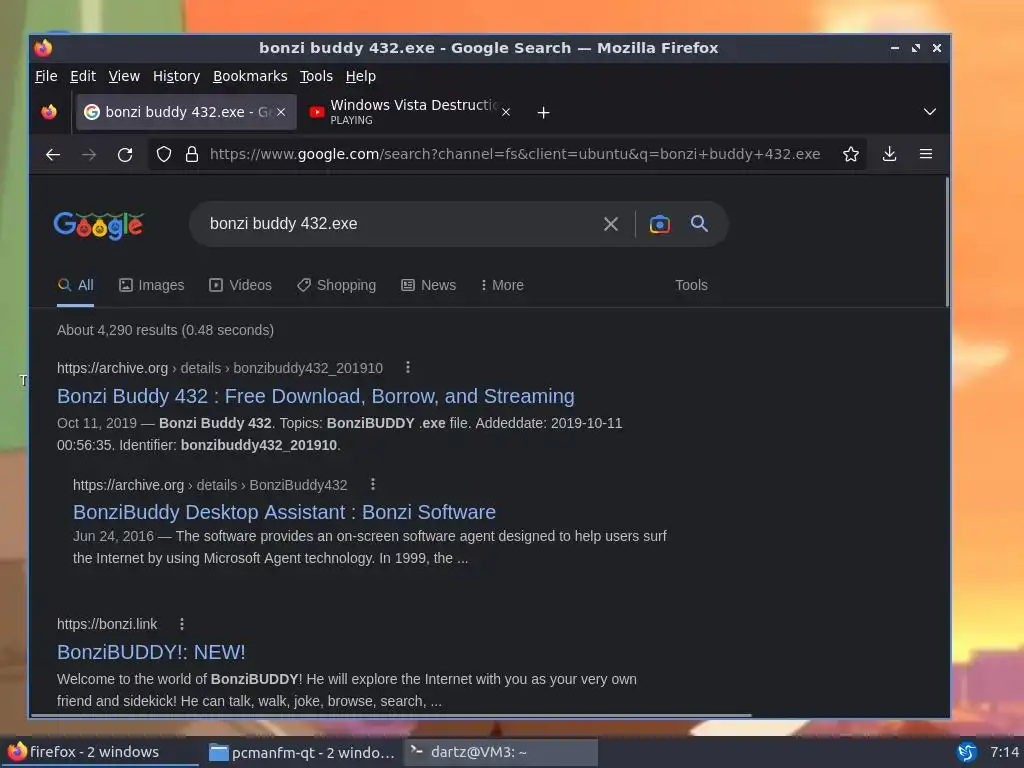1024x768 pixels.
Task: Open tracking protection shield icon
Action: pos(164,154)
